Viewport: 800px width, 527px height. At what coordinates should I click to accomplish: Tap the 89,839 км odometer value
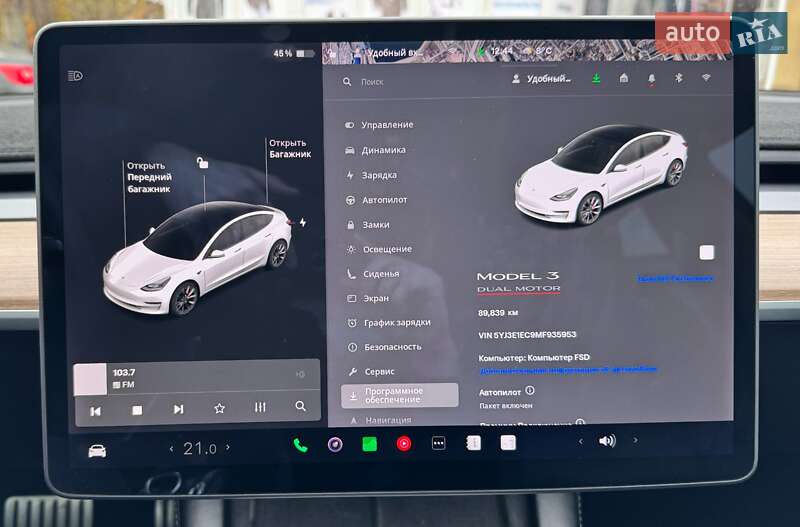[498, 313]
